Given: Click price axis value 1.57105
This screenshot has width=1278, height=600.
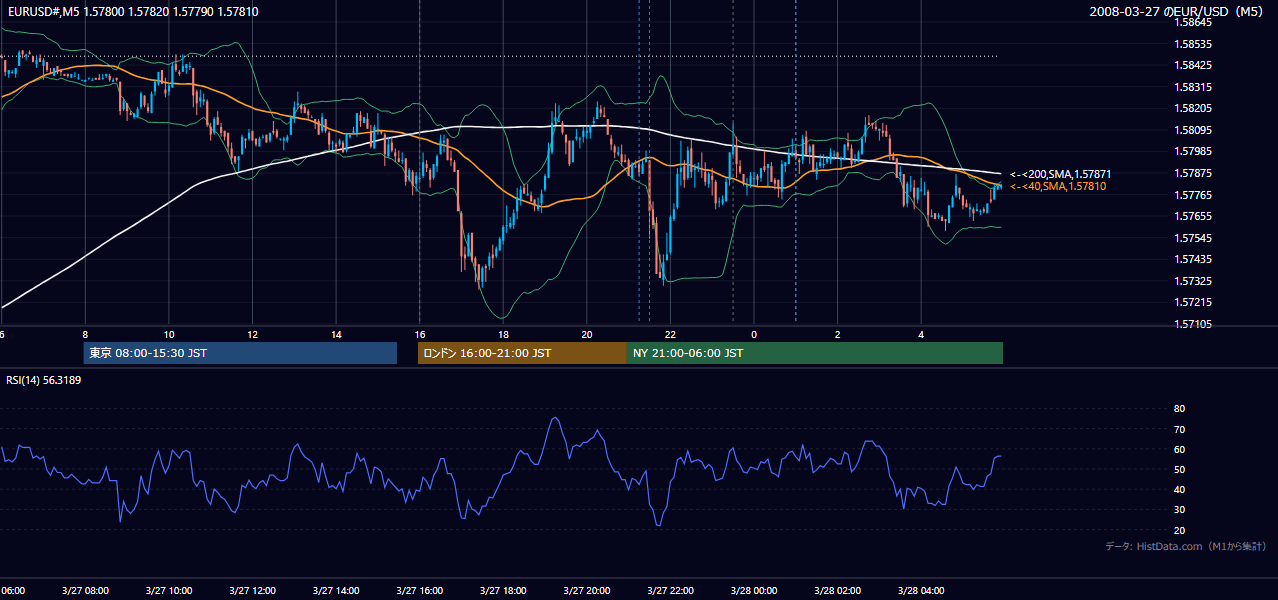Looking at the screenshot, I should coord(1194,324).
